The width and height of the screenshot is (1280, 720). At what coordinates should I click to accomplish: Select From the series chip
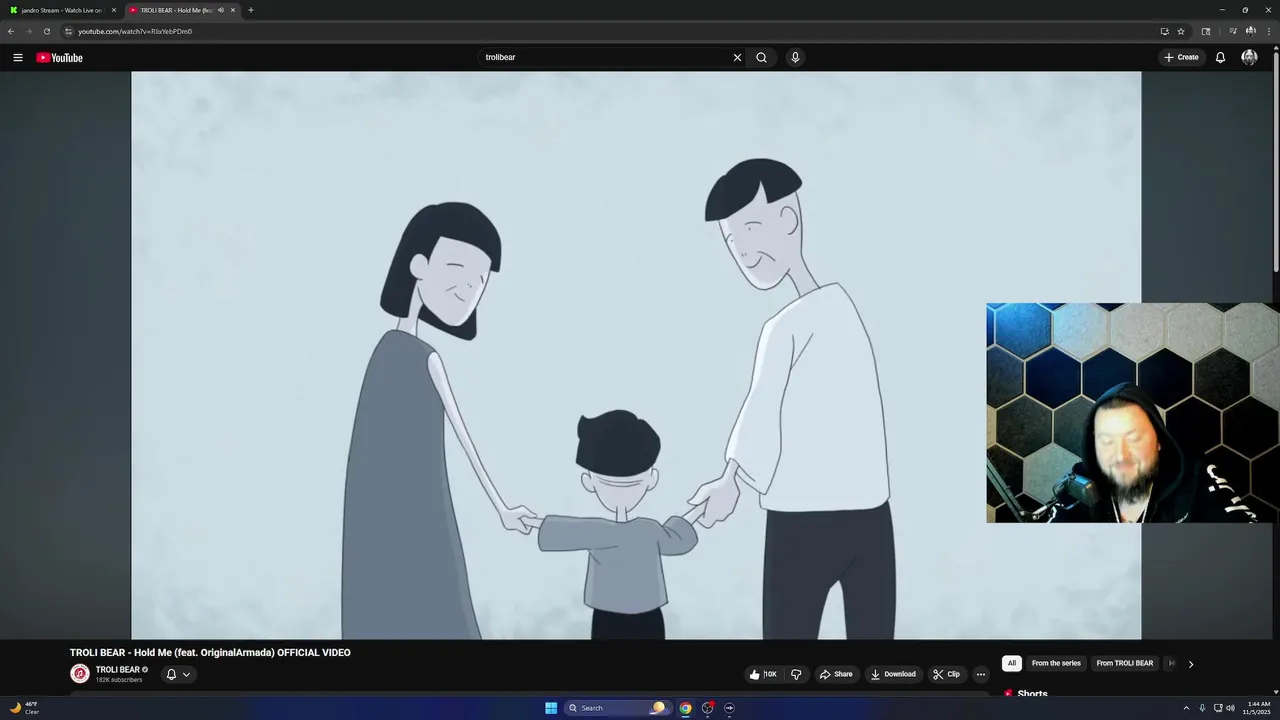1056,663
